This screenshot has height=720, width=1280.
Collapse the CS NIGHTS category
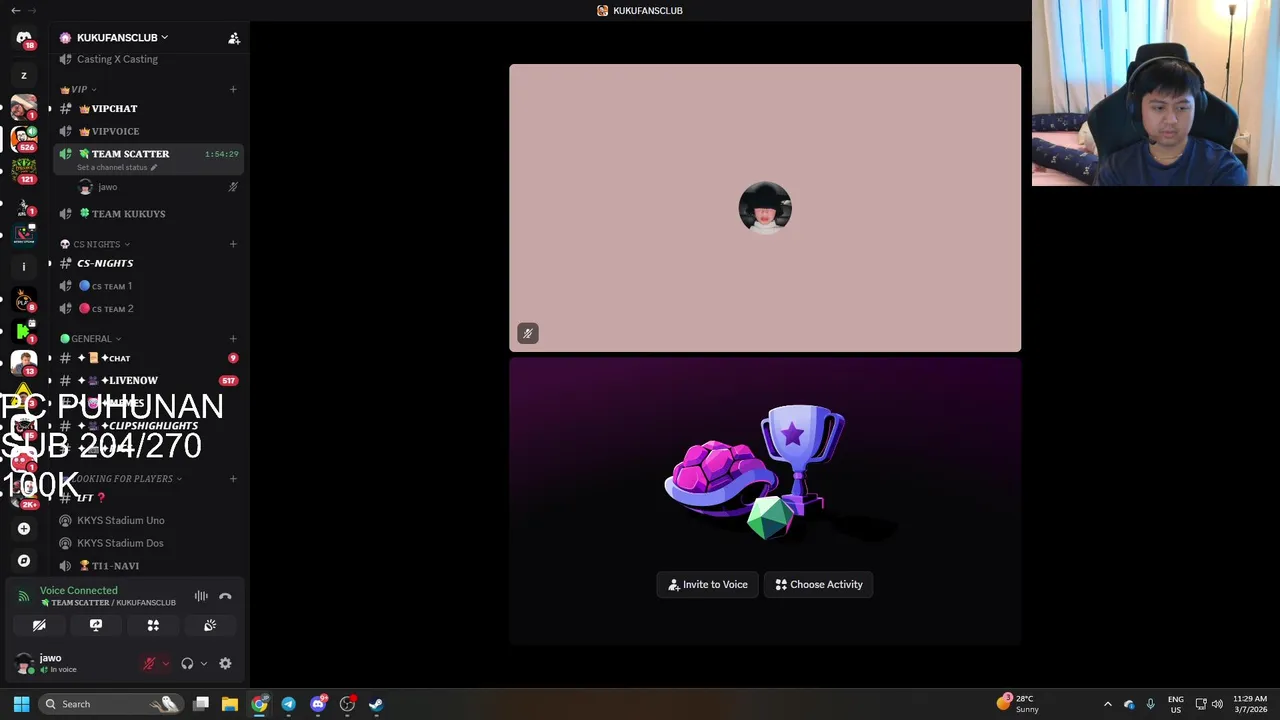point(95,244)
